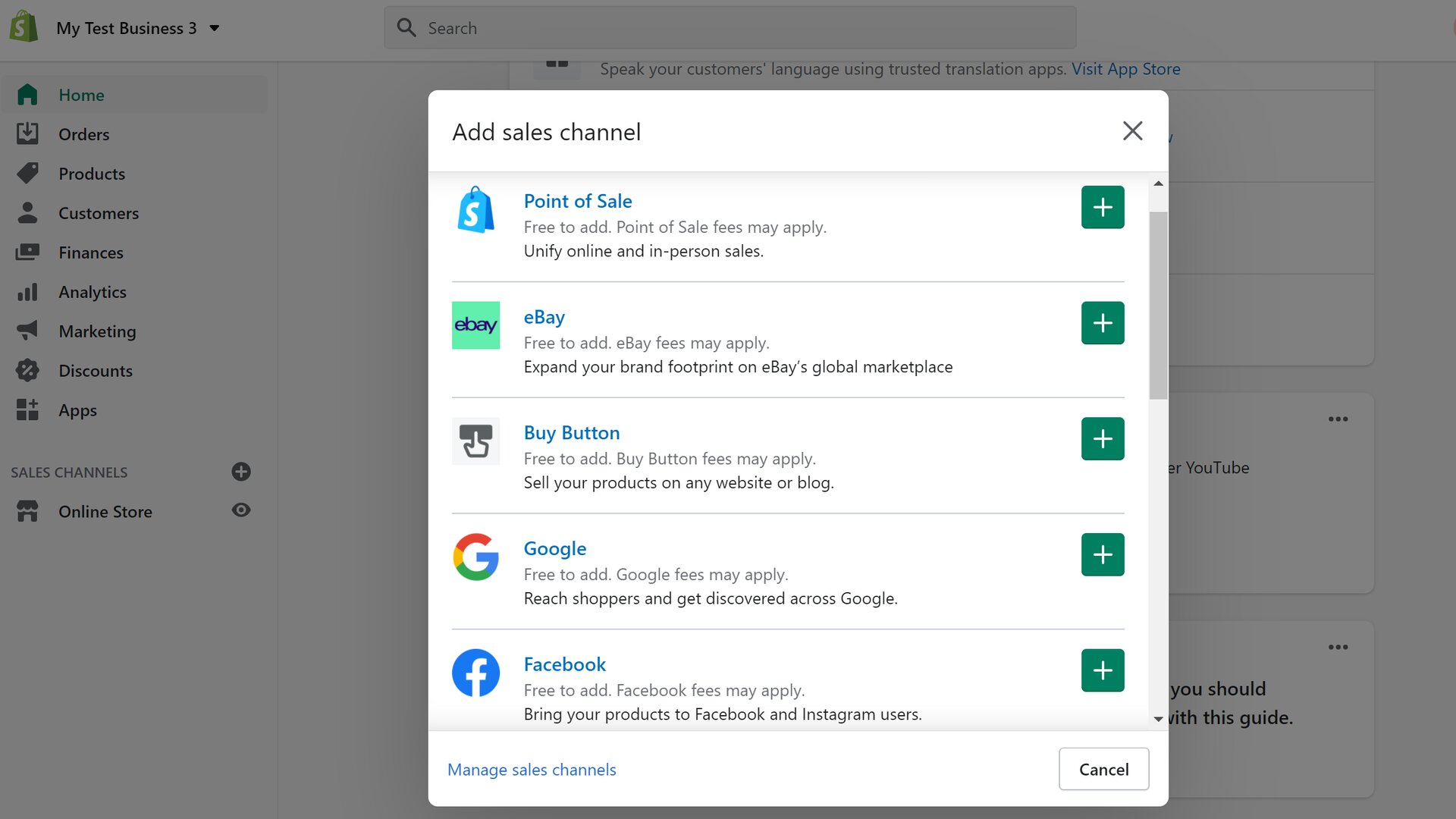Click the Search input field
This screenshot has width=1456, height=819.
[x=728, y=27]
